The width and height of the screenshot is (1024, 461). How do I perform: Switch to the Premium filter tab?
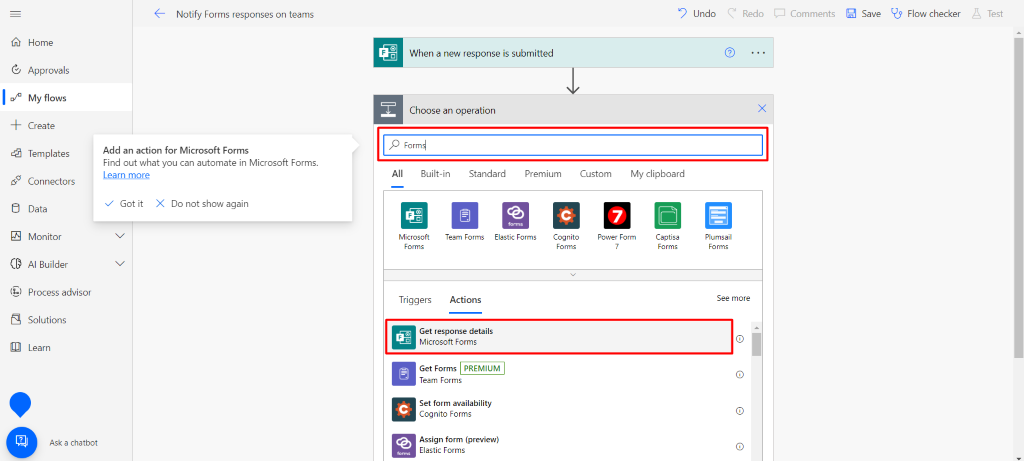(543, 174)
